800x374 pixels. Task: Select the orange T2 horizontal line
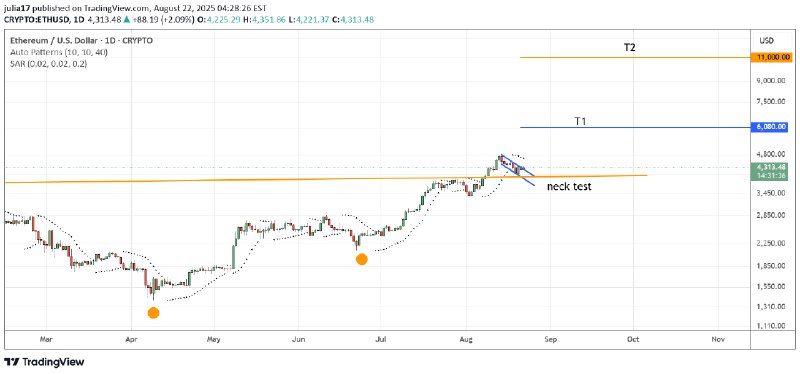pos(635,57)
